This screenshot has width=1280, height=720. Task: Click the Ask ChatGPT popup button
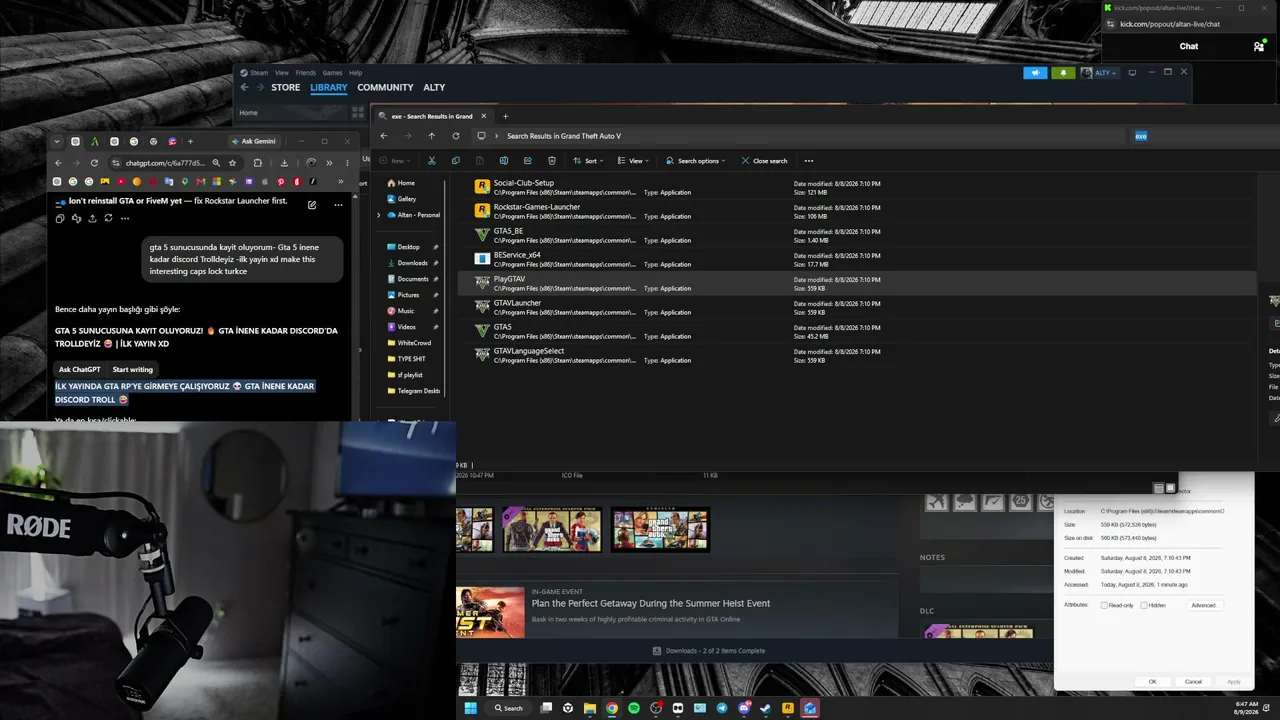(80, 370)
